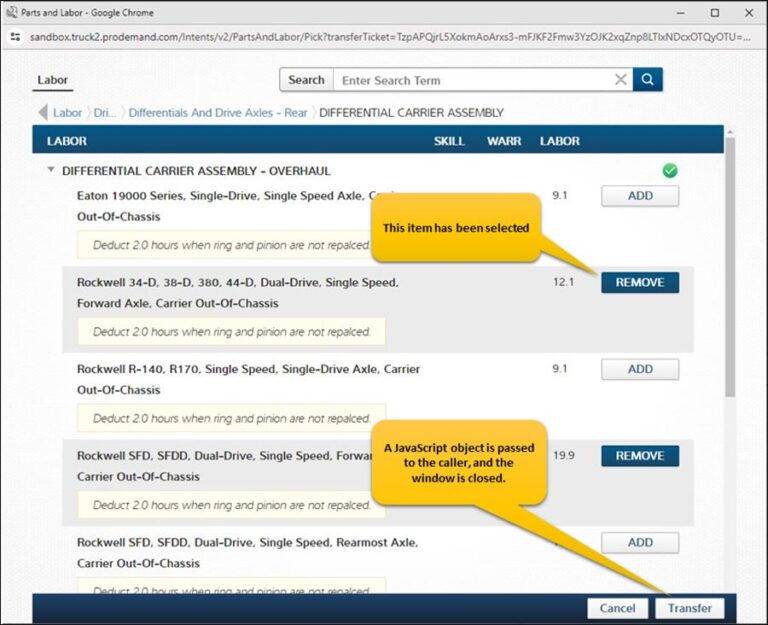This screenshot has width=768, height=625.
Task: Add the Eaton 19000 Series labor item
Action: click(x=639, y=196)
